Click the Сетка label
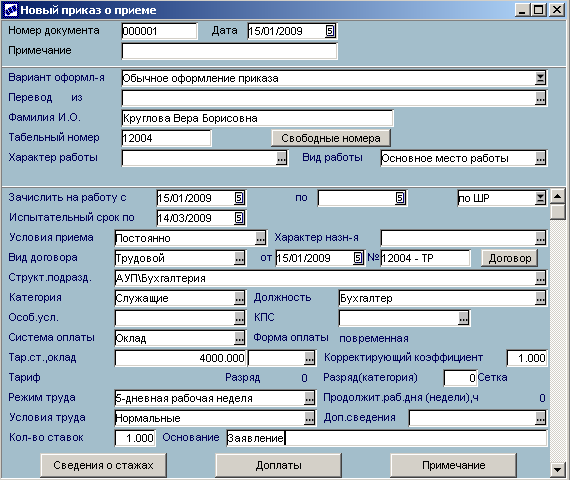This screenshot has width=570, height=480. pyautogui.click(x=493, y=377)
